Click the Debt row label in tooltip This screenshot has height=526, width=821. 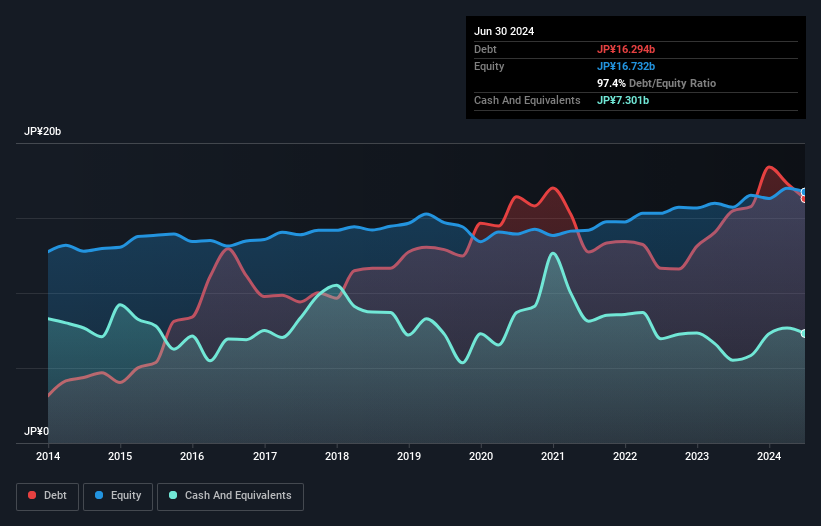pos(485,49)
